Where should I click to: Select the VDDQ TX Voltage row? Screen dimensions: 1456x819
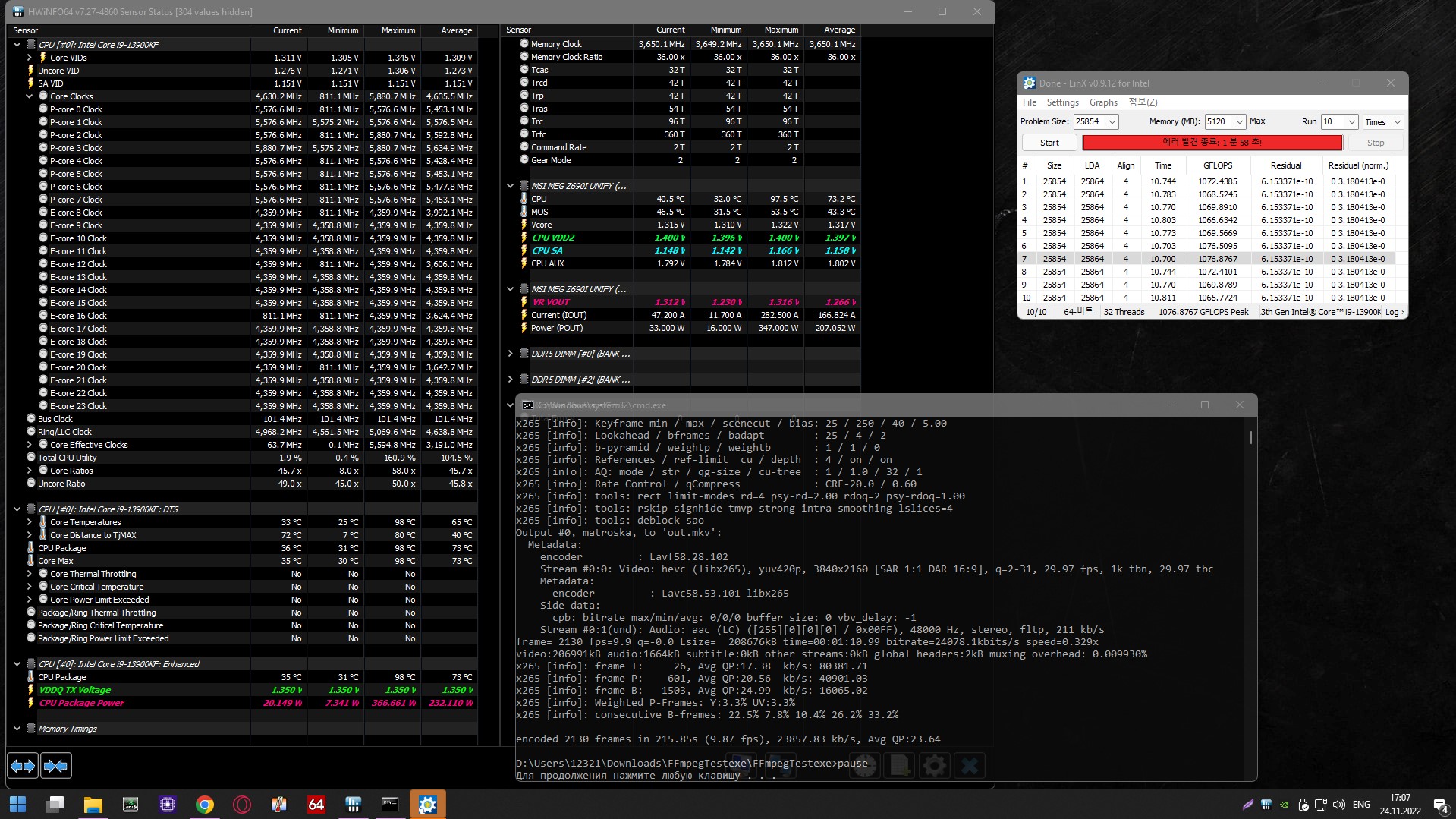coord(243,690)
